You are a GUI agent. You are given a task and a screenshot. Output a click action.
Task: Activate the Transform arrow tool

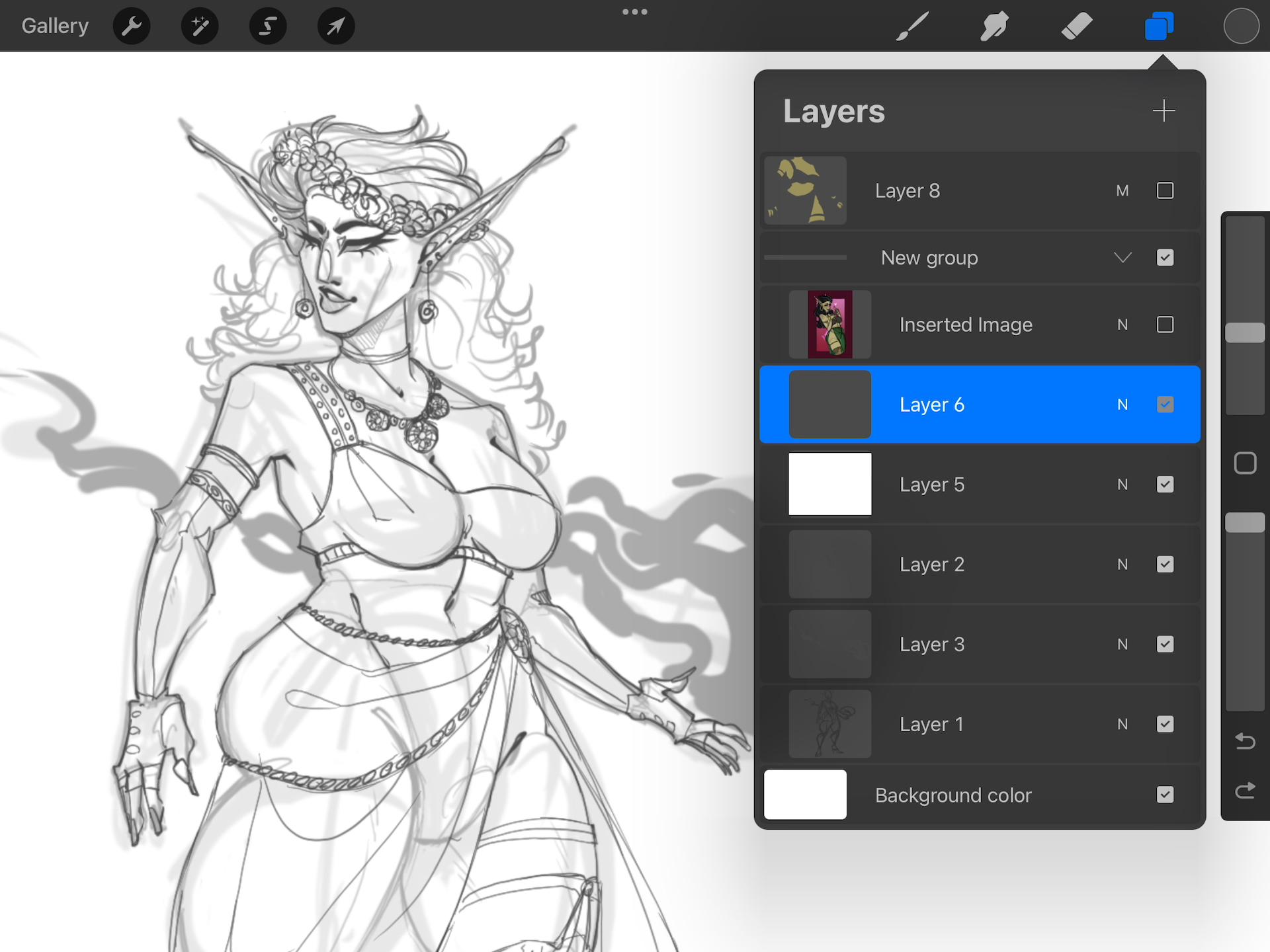pos(336,26)
